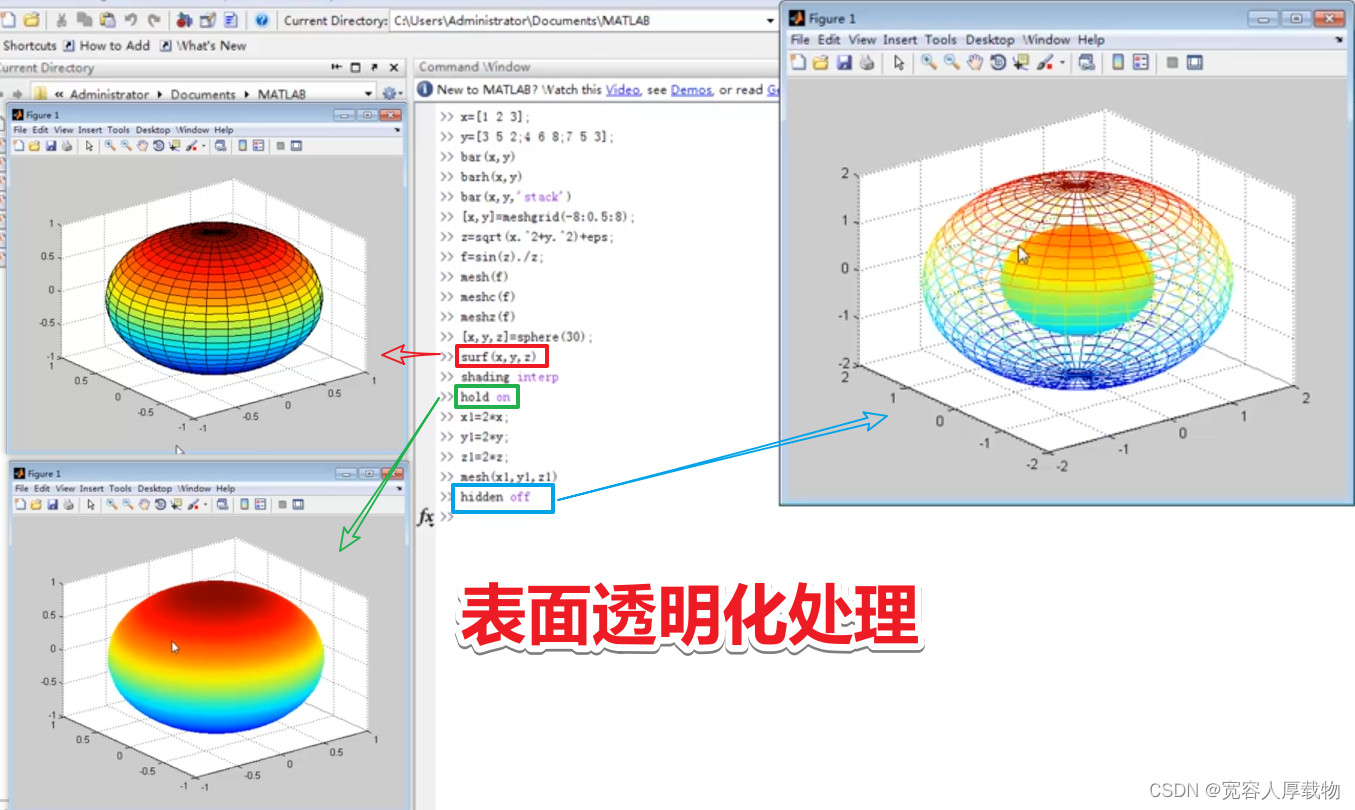Click the 'shading interp' command line text
This screenshot has height=810, width=1355.
tap(509, 377)
